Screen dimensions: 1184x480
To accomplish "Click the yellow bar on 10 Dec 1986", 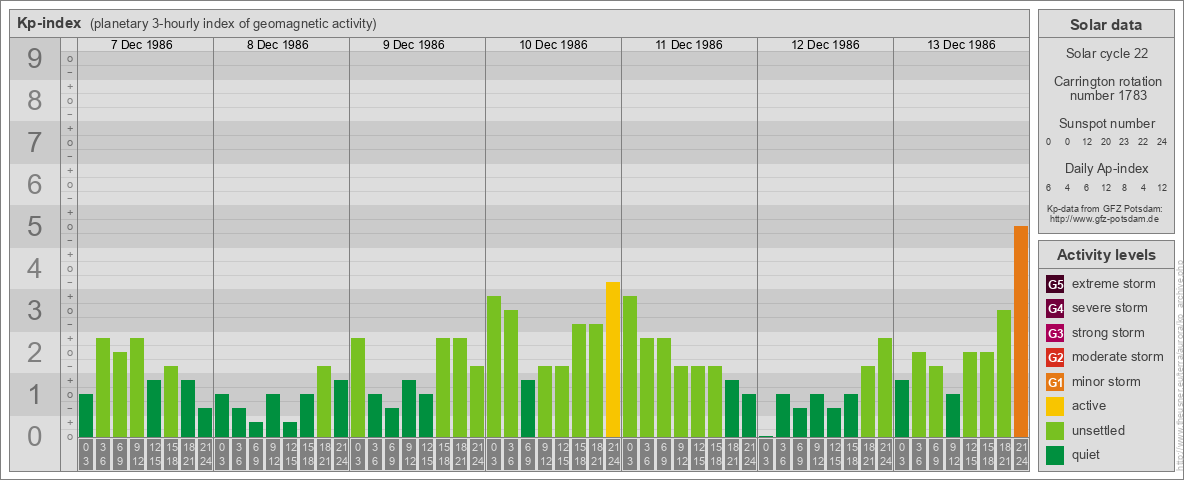I will tap(613, 359).
